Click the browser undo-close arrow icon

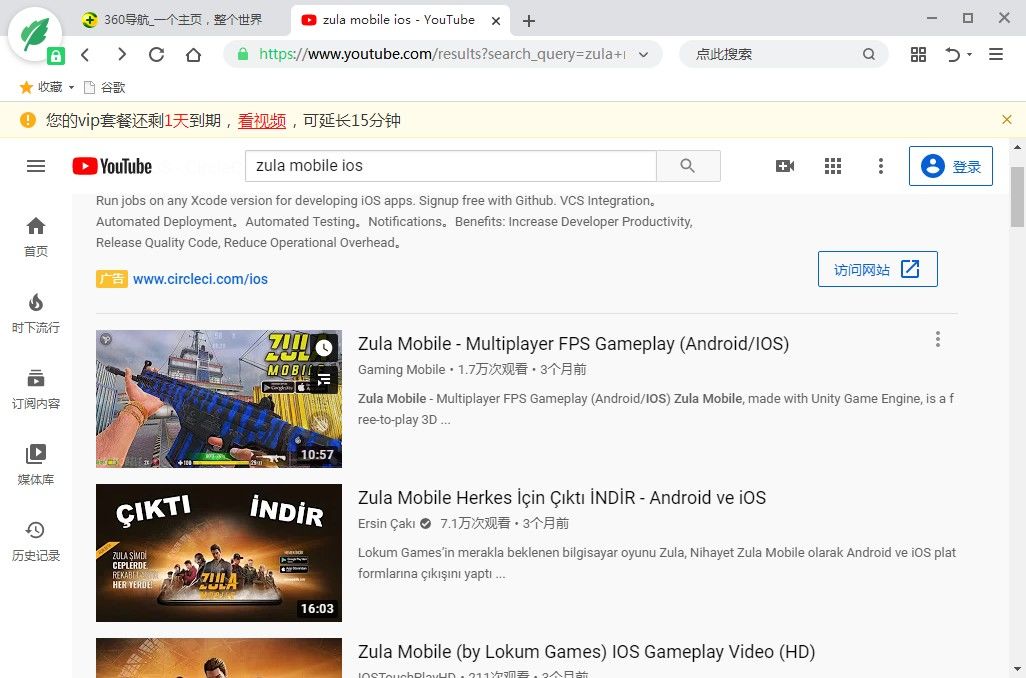953,54
